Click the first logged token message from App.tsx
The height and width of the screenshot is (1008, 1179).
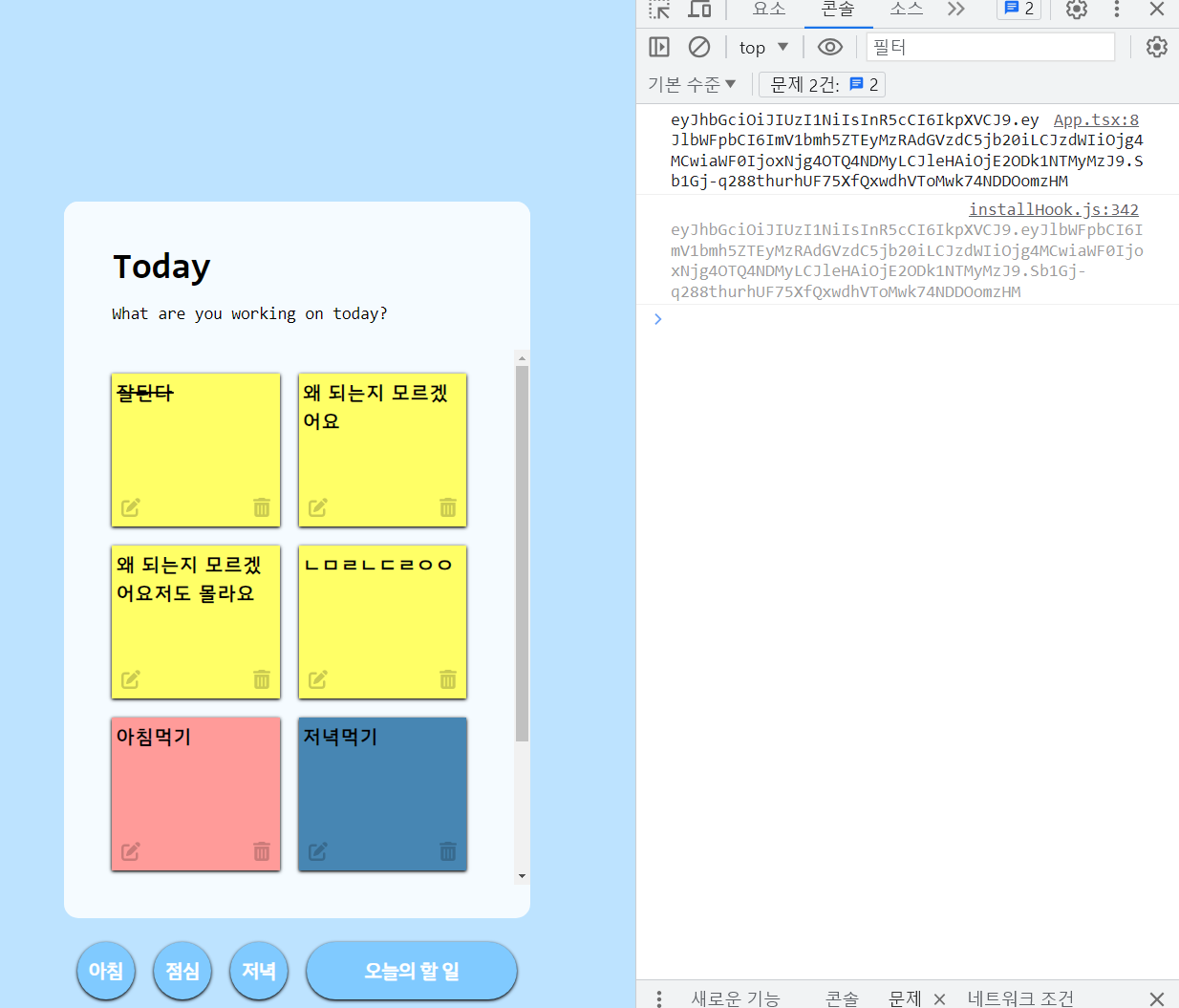click(x=907, y=150)
